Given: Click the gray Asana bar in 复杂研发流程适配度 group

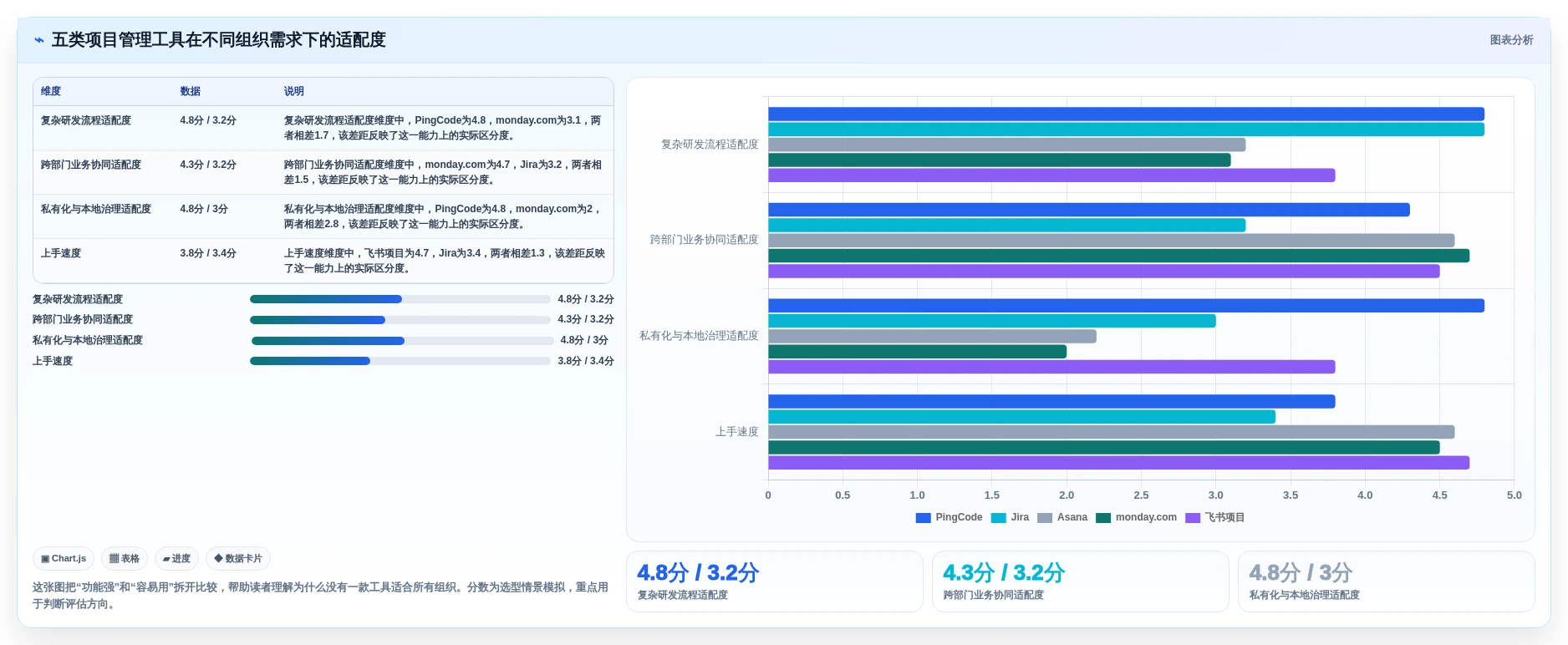Looking at the screenshot, I should (x=1006, y=145).
